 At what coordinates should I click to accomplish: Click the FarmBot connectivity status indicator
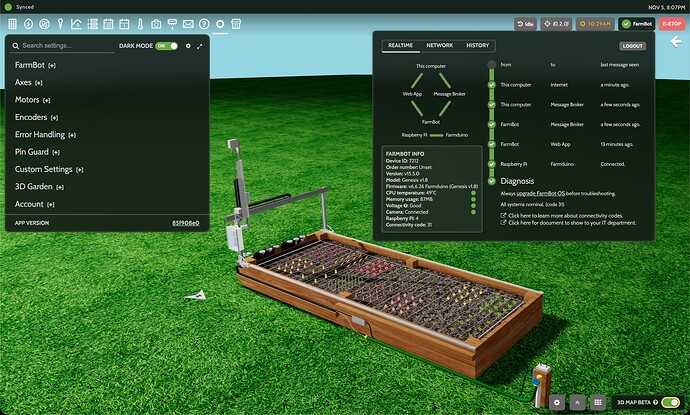coord(636,23)
